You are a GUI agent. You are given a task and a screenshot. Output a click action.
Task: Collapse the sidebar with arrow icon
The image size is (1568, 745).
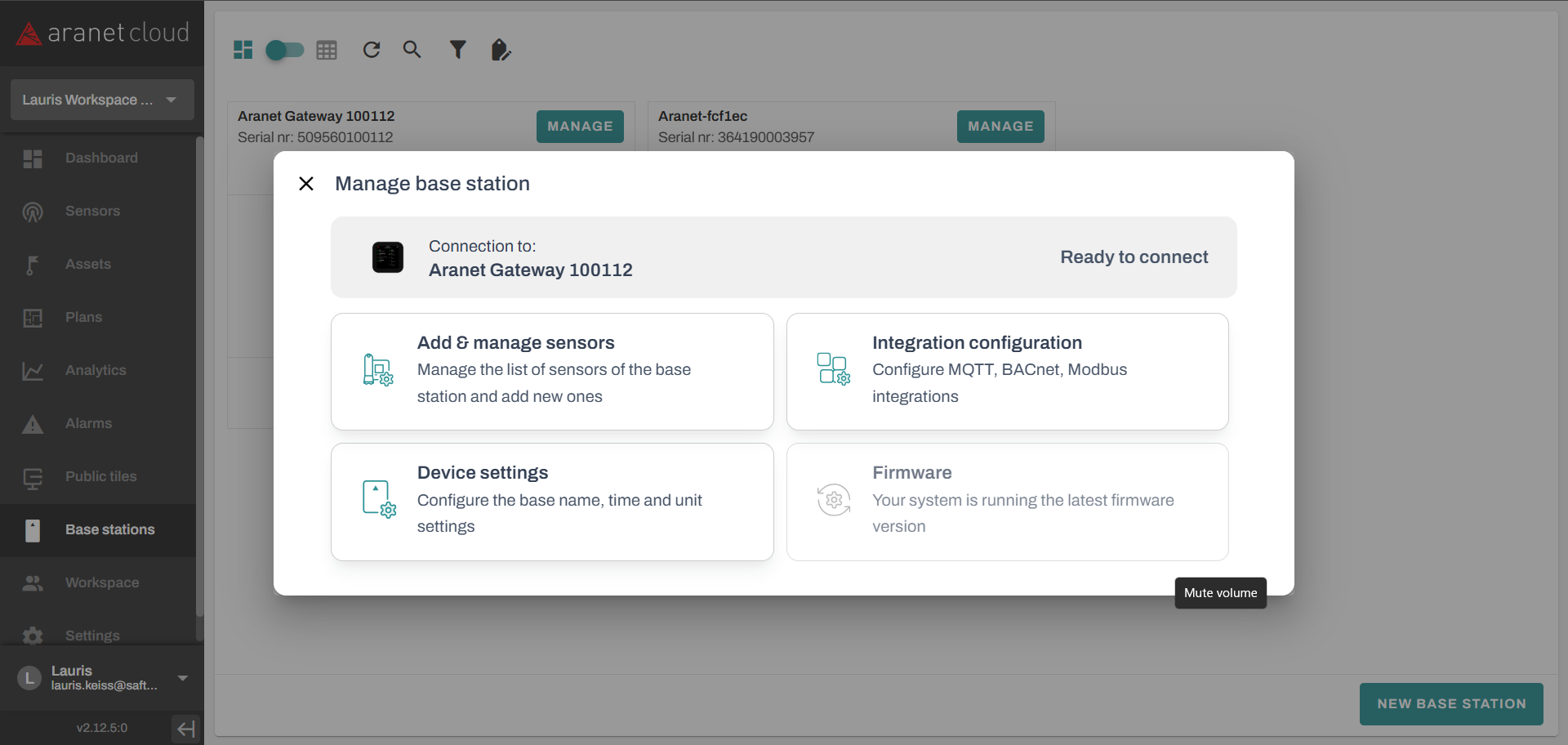point(186,728)
